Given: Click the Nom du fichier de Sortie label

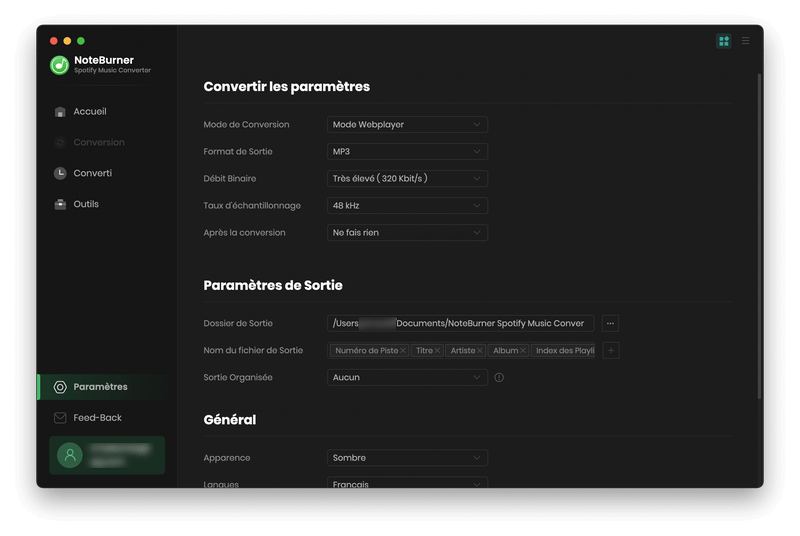Looking at the screenshot, I should (253, 350).
